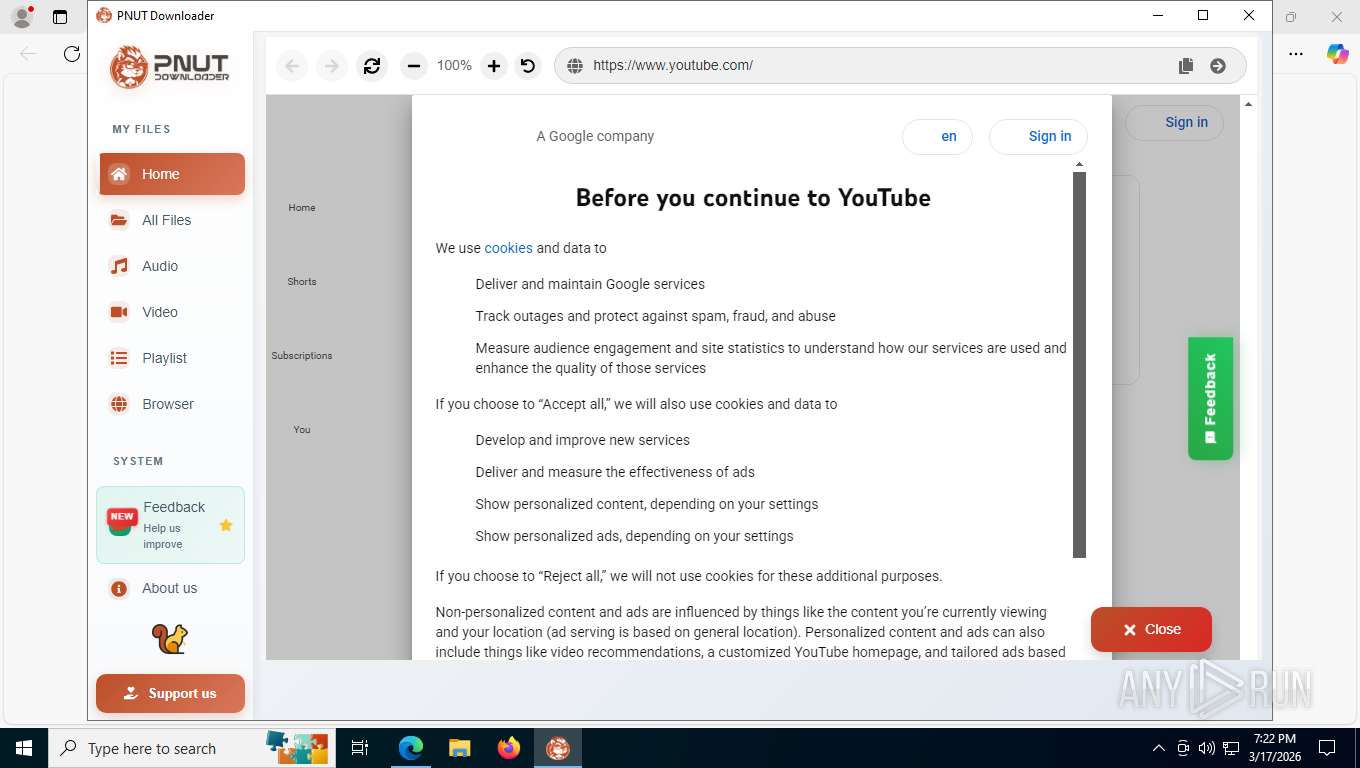Follow the cookies link
The width and height of the screenshot is (1360, 768).
[x=509, y=248]
